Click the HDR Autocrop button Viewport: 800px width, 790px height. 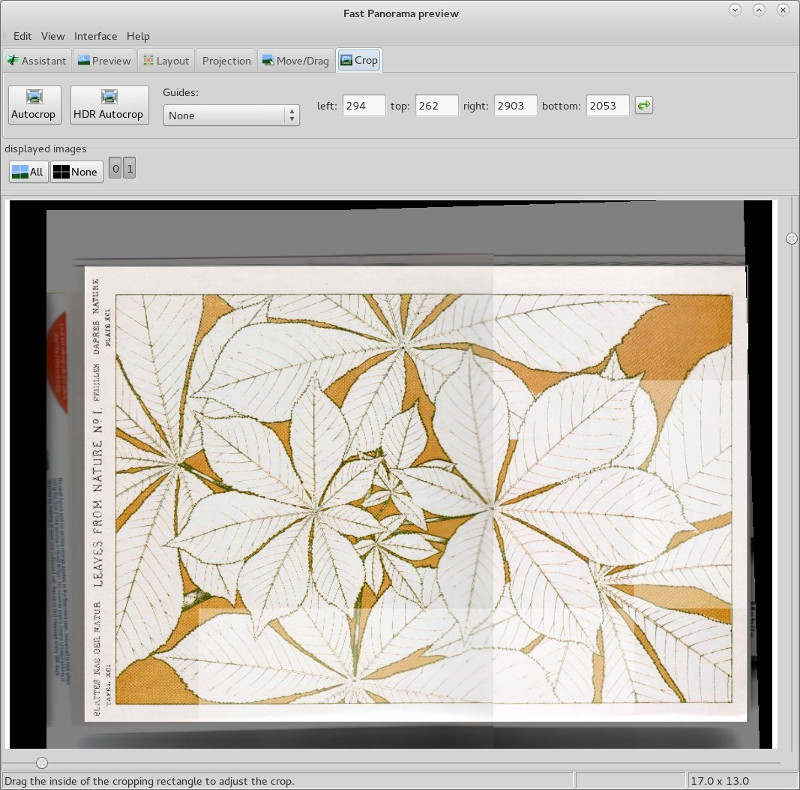(x=109, y=105)
